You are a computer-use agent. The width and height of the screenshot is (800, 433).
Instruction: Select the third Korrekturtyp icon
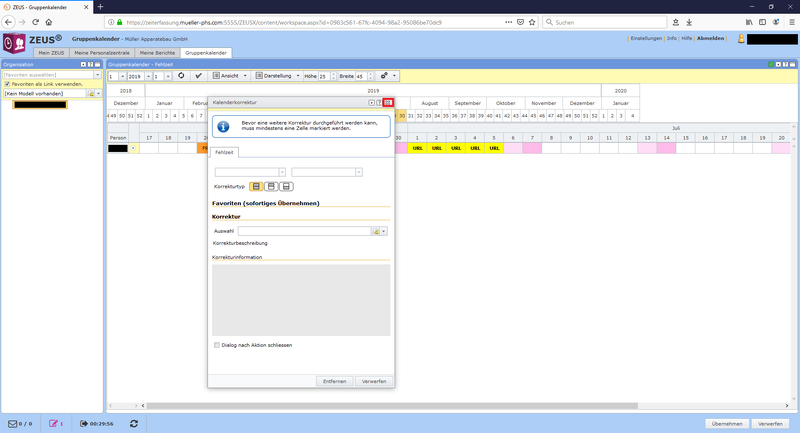[287, 186]
